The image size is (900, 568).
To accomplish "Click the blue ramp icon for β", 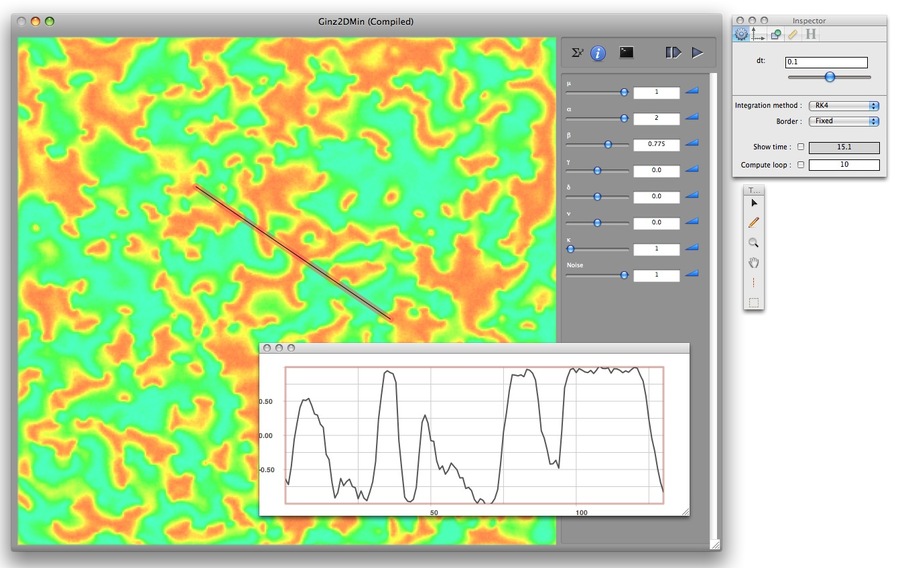I will tap(692, 143).
